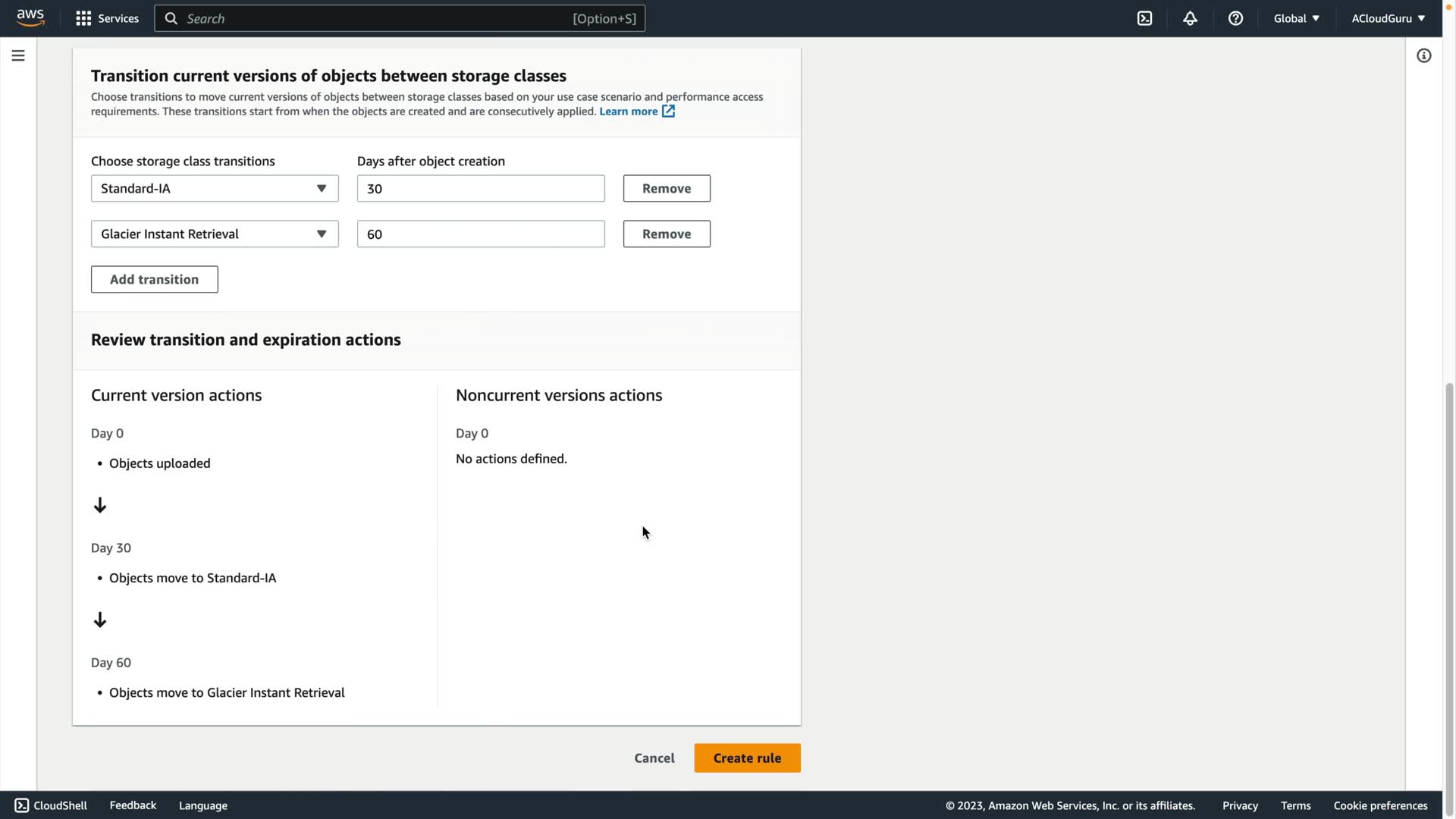This screenshot has width=1456, height=819.
Task: Open the notifications bell
Action: [x=1190, y=18]
